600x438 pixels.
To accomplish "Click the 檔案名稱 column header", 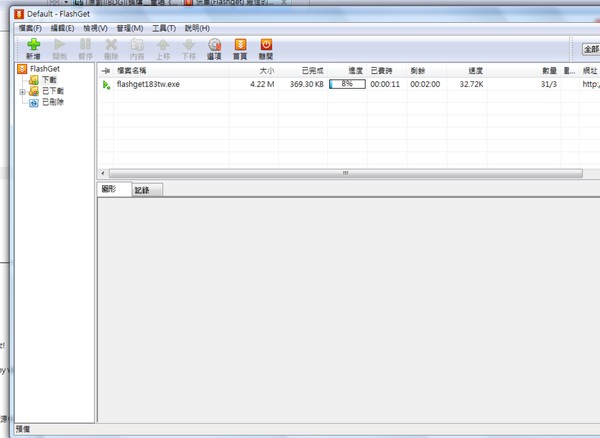I will pos(171,71).
